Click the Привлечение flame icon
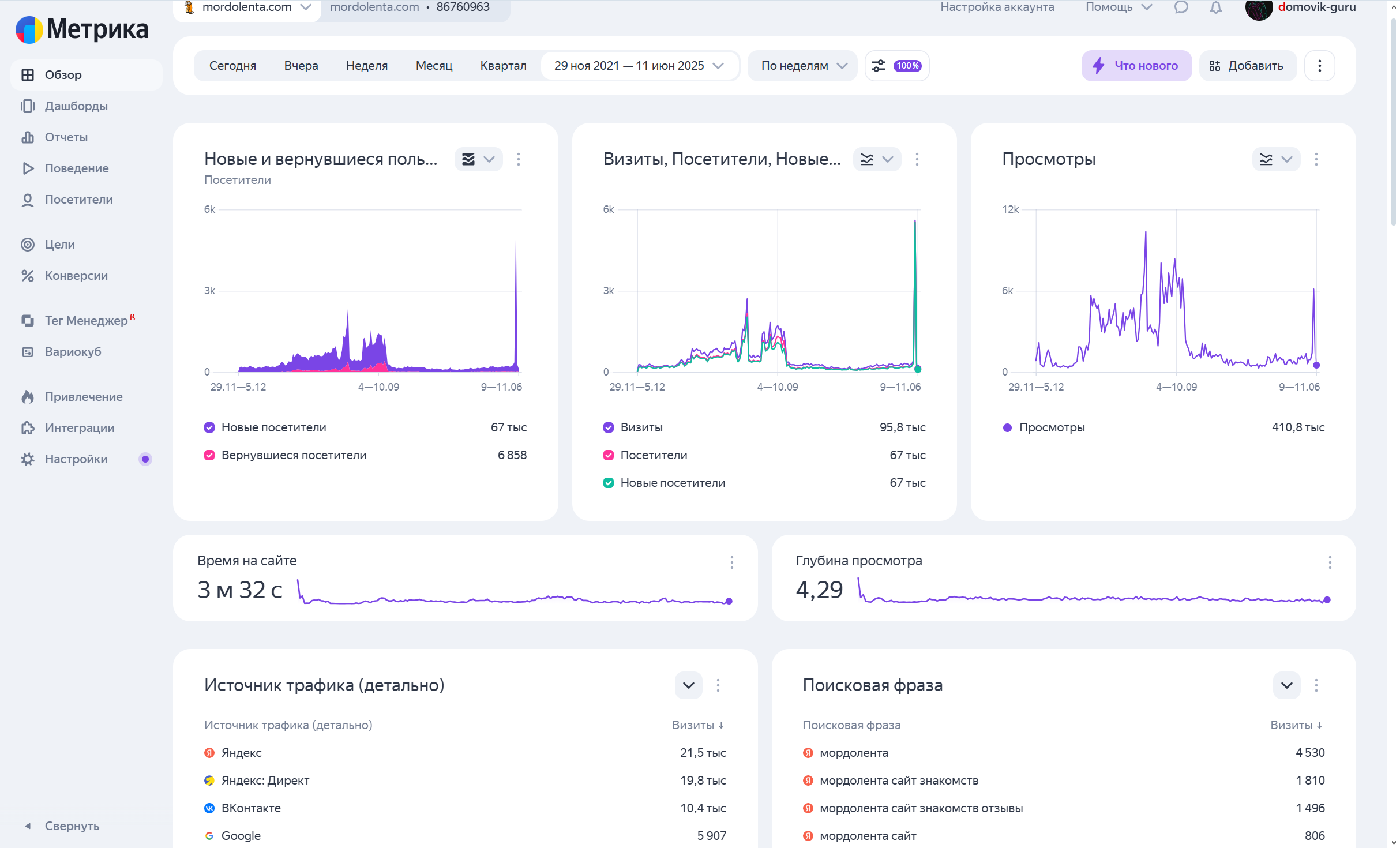Image resolution: width=1400 pixels, height=848 pixels. pyautogui.click(x=27, y=397)
